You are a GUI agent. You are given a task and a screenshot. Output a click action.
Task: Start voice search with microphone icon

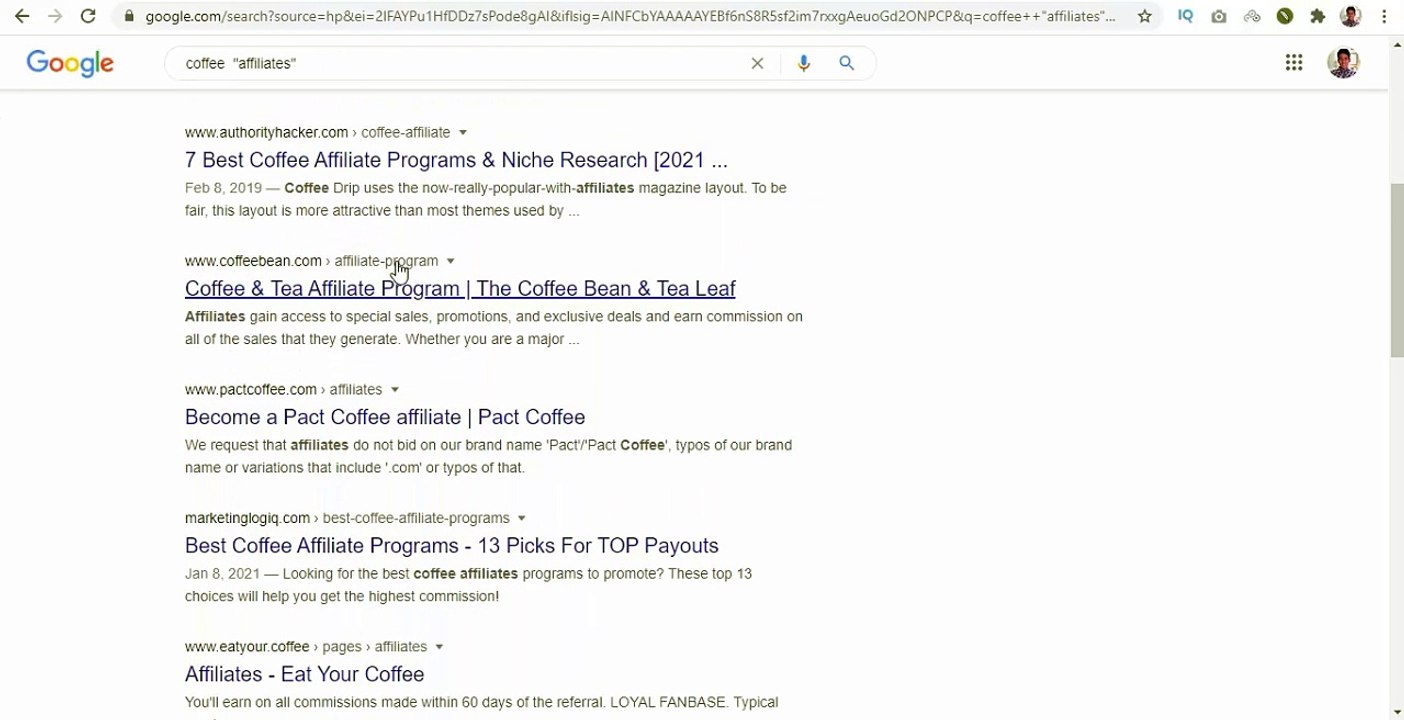tap(804, 63)
